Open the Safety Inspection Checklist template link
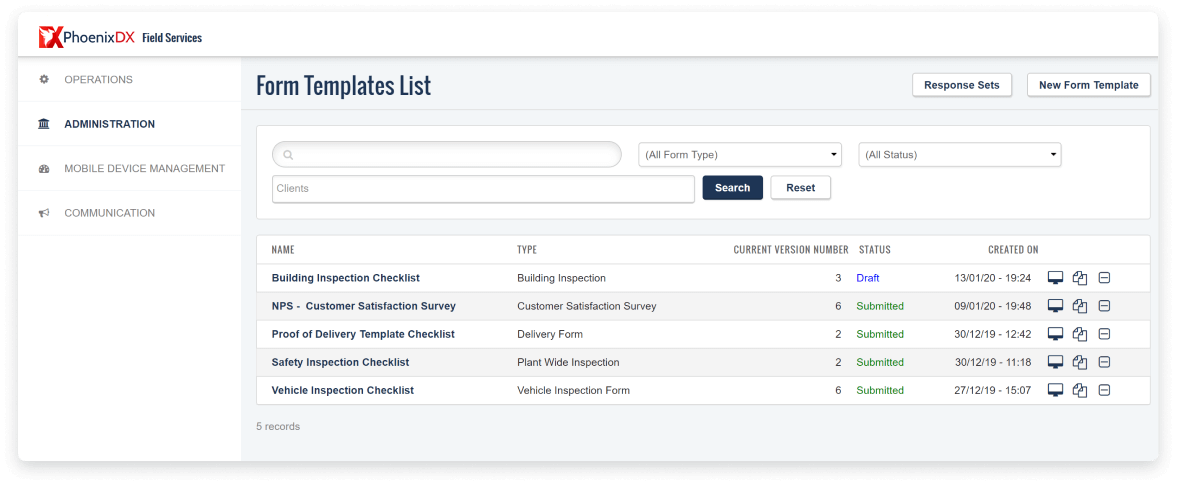The height and width of the screenshot is (485, 1177). [x=340, y=362]
